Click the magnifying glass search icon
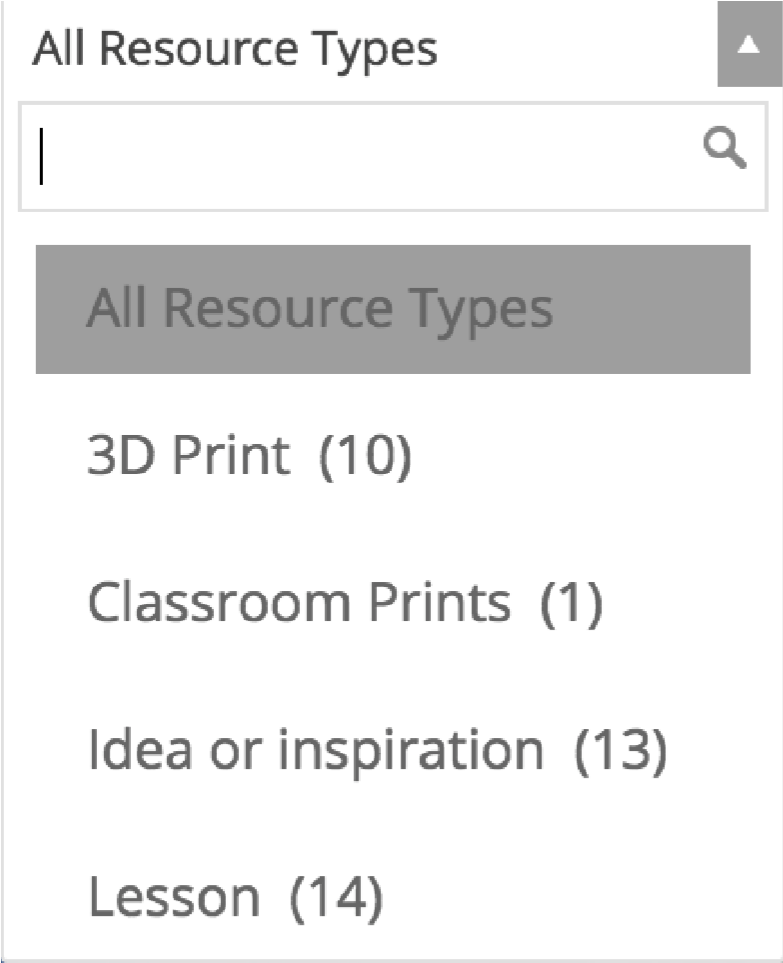 point(725,147)
